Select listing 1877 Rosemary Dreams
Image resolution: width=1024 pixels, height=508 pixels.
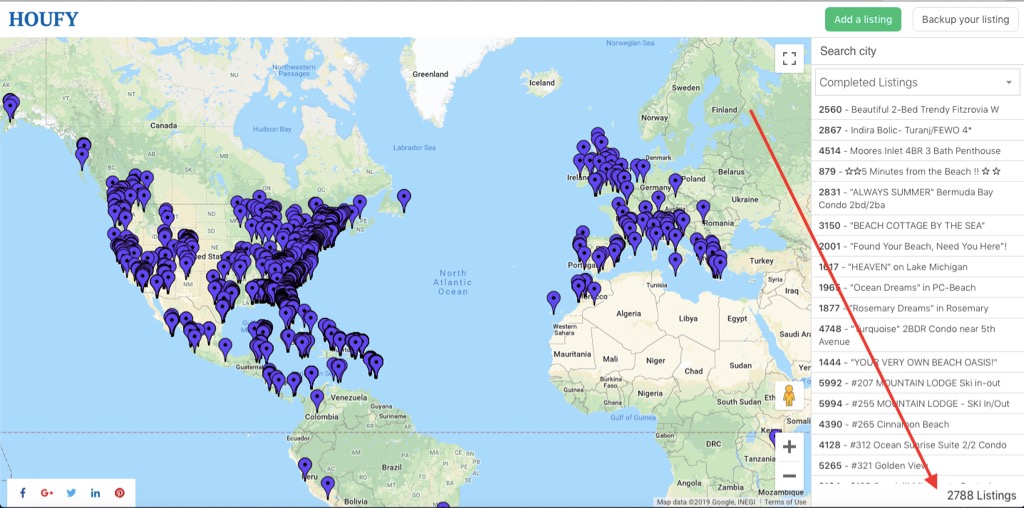coord(918,308)
